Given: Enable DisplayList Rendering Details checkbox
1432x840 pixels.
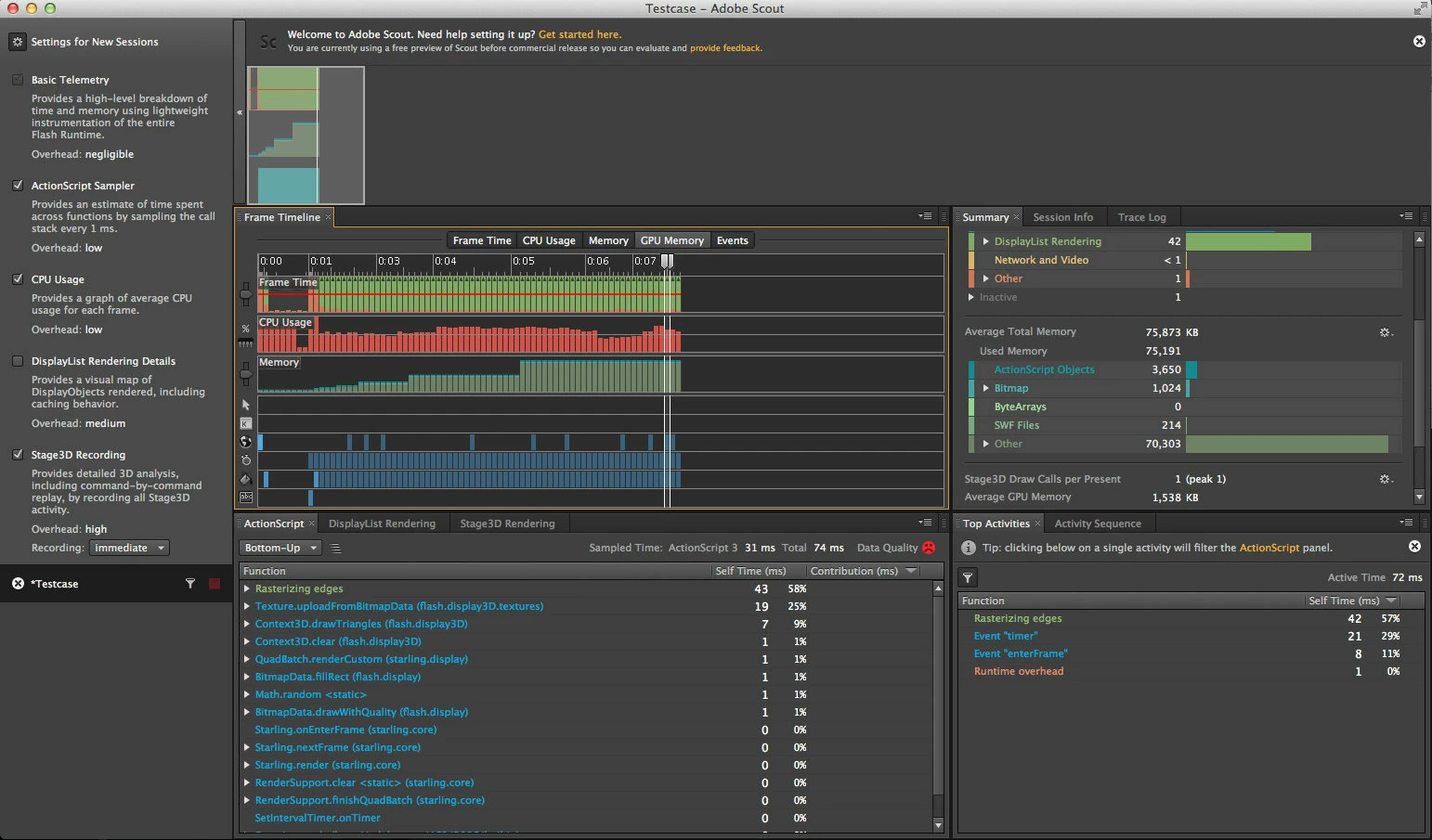Looking at the screenshot, I should point(18,361).
